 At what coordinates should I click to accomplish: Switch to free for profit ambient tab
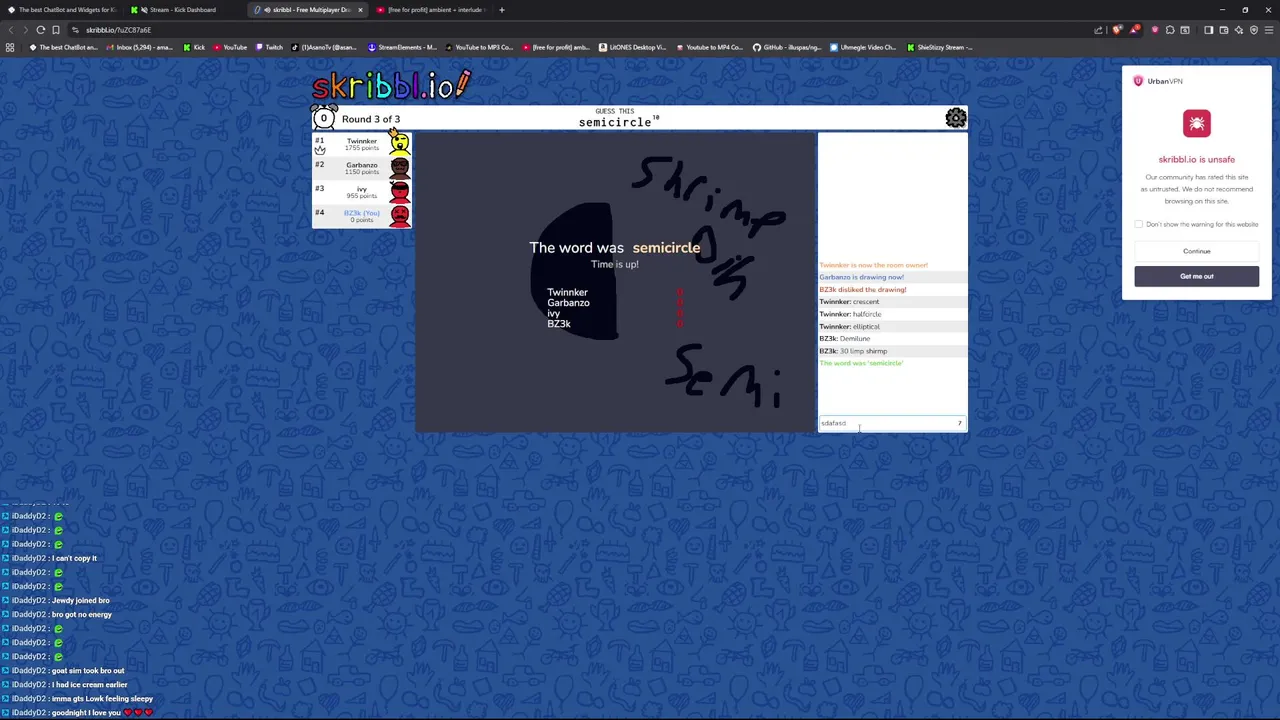[430, 10]
